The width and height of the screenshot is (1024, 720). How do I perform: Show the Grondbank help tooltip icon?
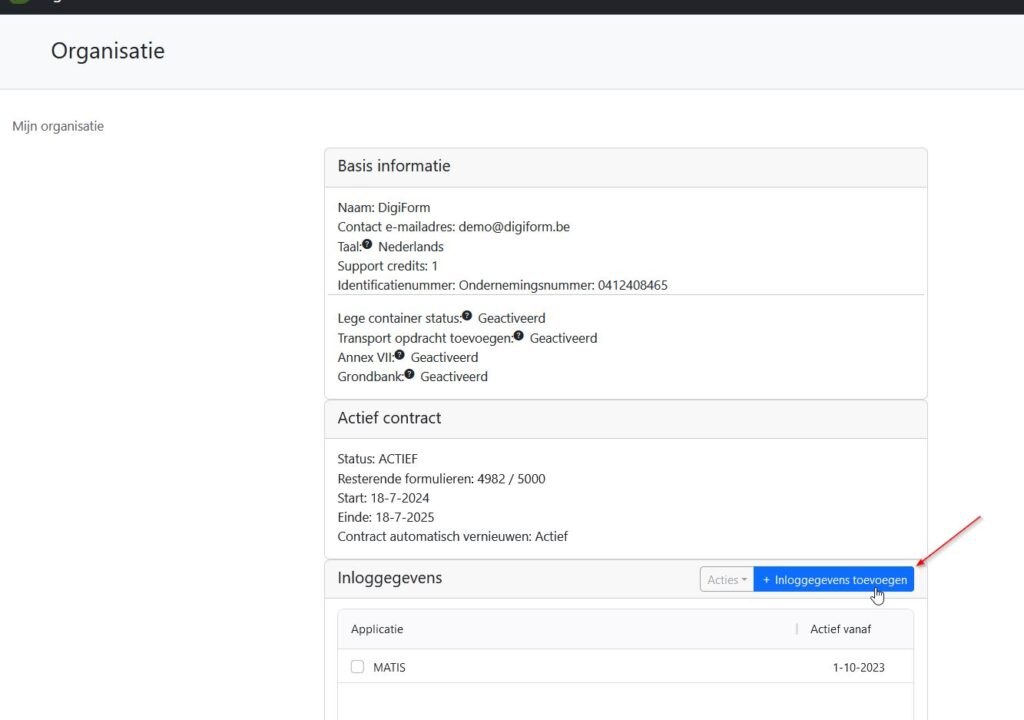pyautogui.click(x=409, y=375)
